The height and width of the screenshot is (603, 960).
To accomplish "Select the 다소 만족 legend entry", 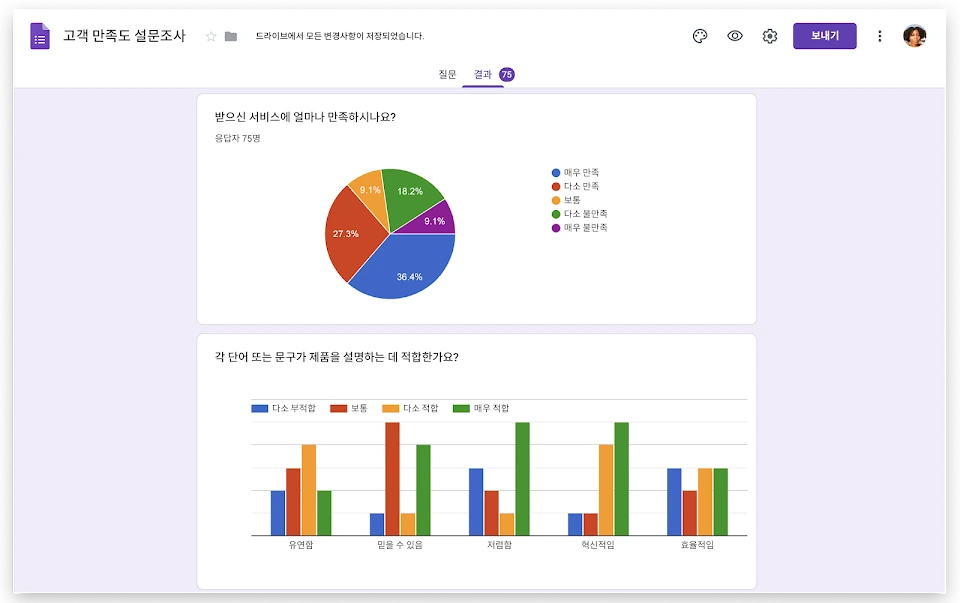I will tap(576, 186).
